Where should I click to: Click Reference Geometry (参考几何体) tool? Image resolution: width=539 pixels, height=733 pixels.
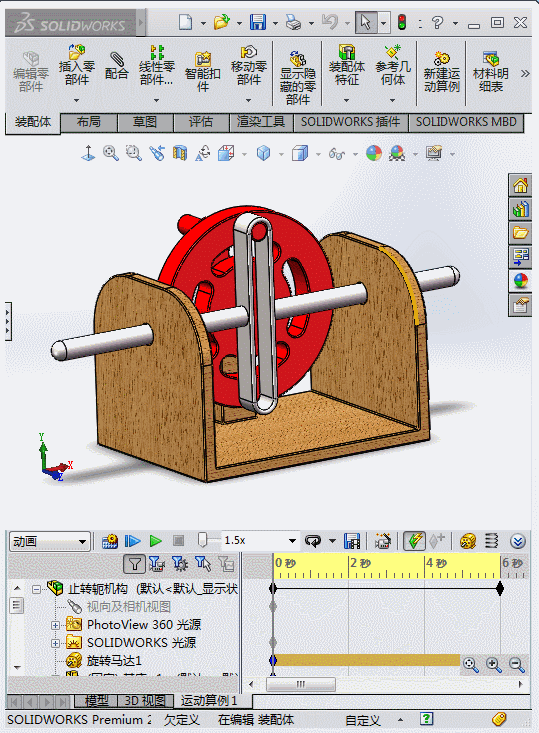tap(393, 65)
